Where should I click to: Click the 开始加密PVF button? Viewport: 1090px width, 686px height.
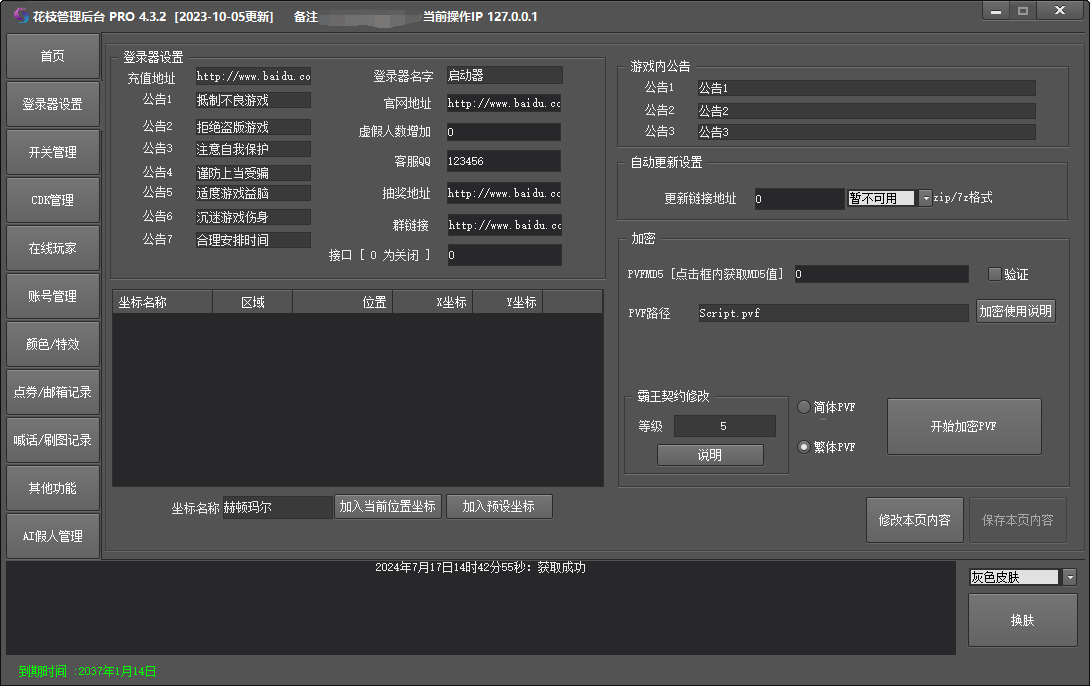click(964, 426)
